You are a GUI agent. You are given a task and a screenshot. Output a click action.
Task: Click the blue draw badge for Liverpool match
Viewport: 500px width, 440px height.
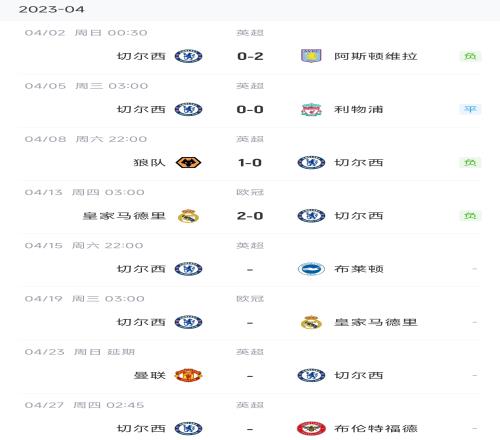point(470,109)
